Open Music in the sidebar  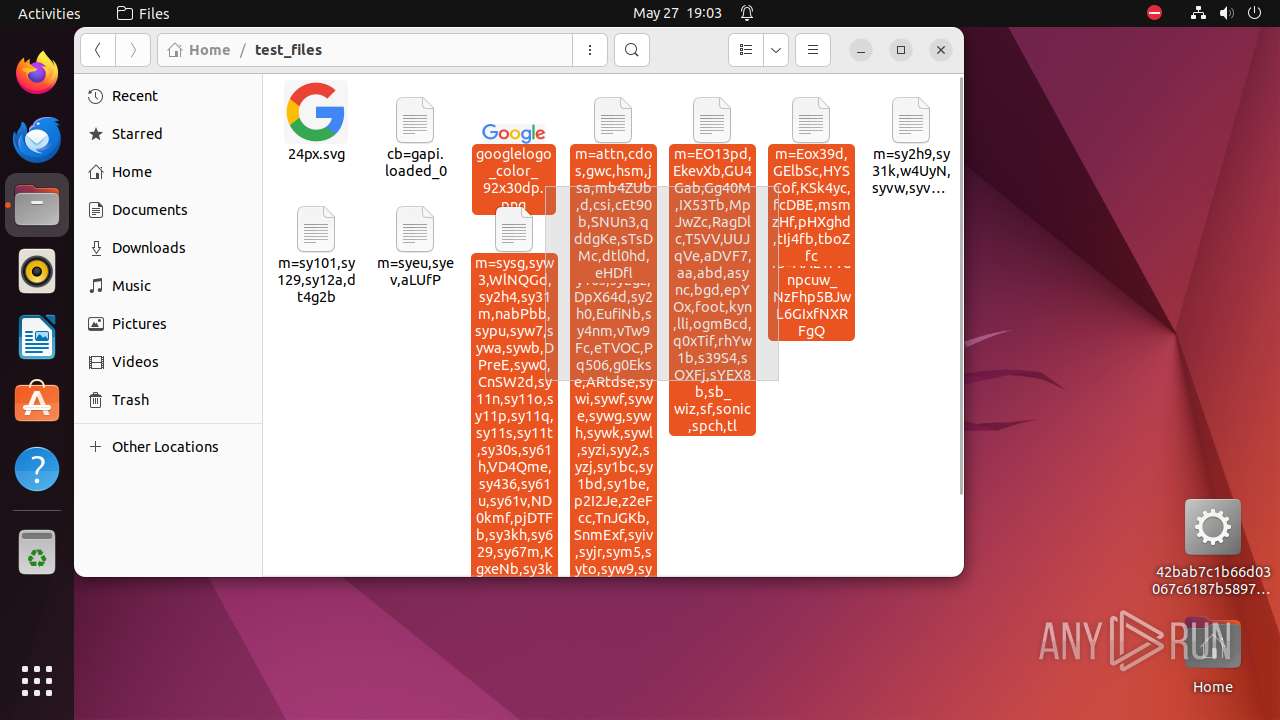168,286
